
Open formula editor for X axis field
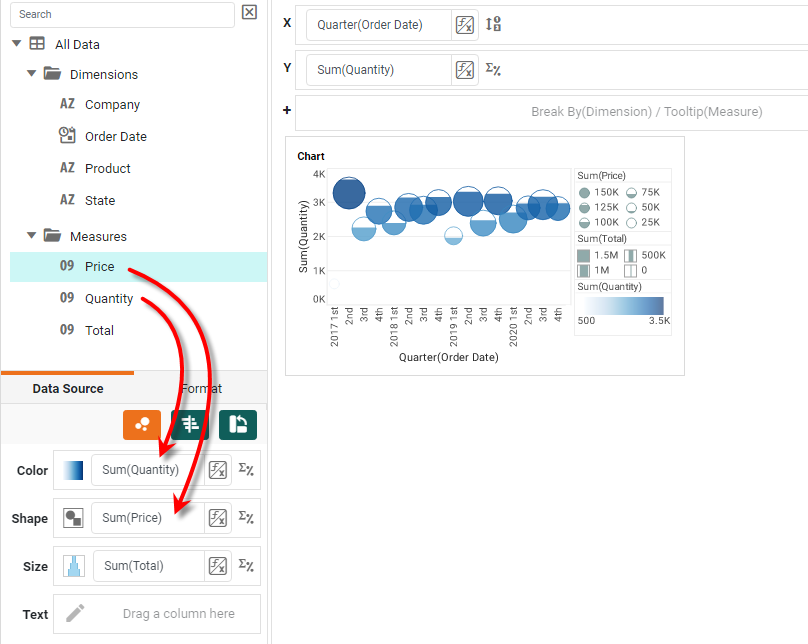click(464, 25)
